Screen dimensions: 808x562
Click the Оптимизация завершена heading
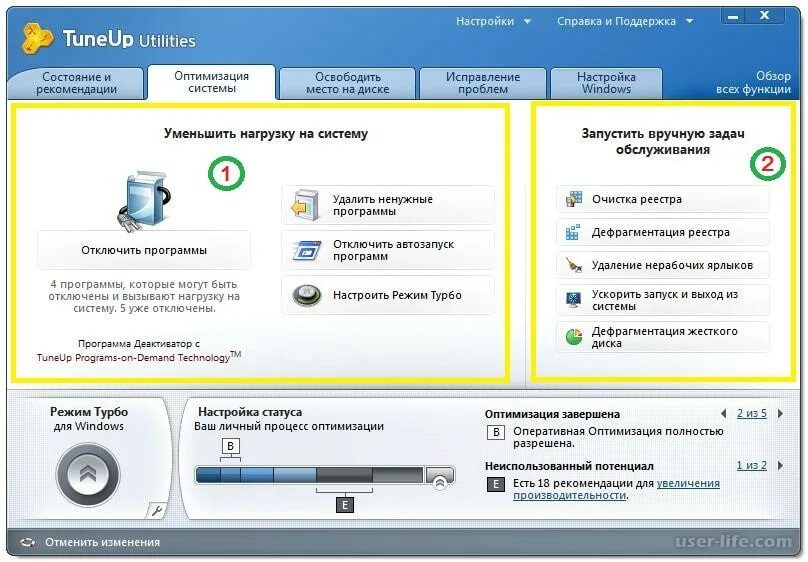[552, 414]
